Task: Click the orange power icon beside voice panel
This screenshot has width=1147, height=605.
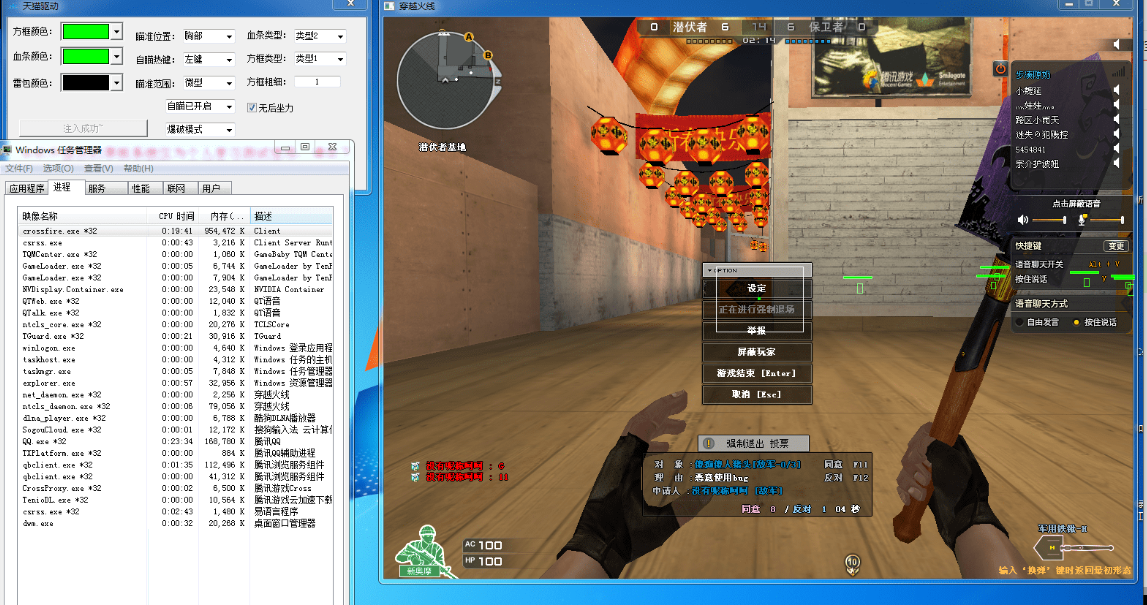Action: [1000, 69]
